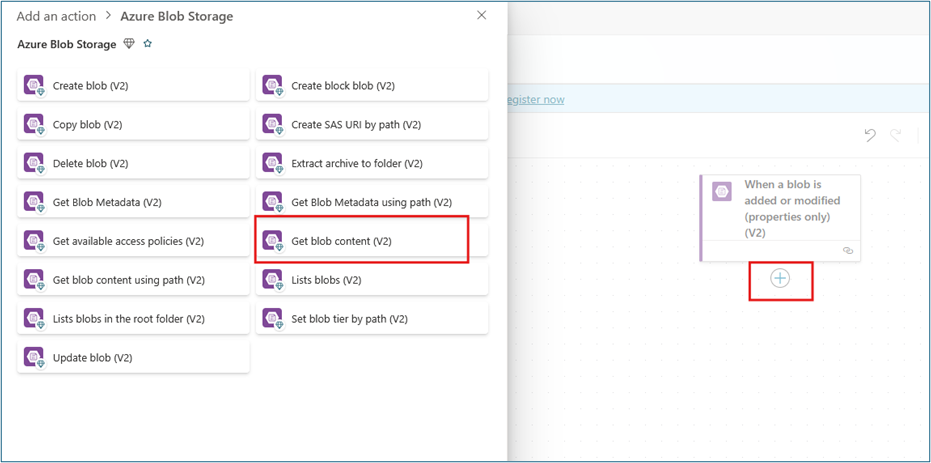Click the Get blob content (V2) action
Image resolution: width=931 pixels, height=463 pixels.
(x=372, y=241)
